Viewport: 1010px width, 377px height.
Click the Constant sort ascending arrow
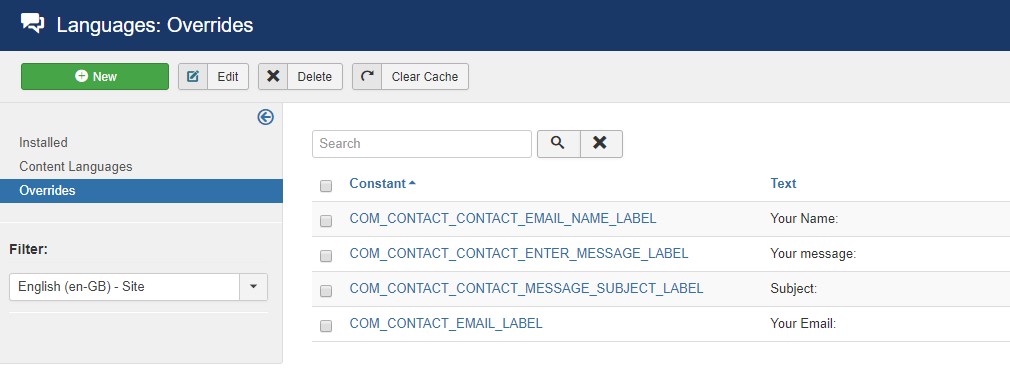tap(412, 183)
